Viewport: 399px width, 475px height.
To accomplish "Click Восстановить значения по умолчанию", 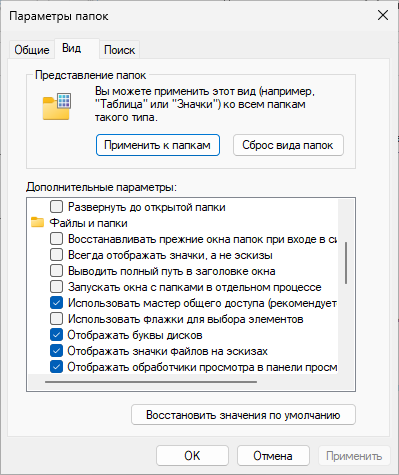I will click(243, 415).
